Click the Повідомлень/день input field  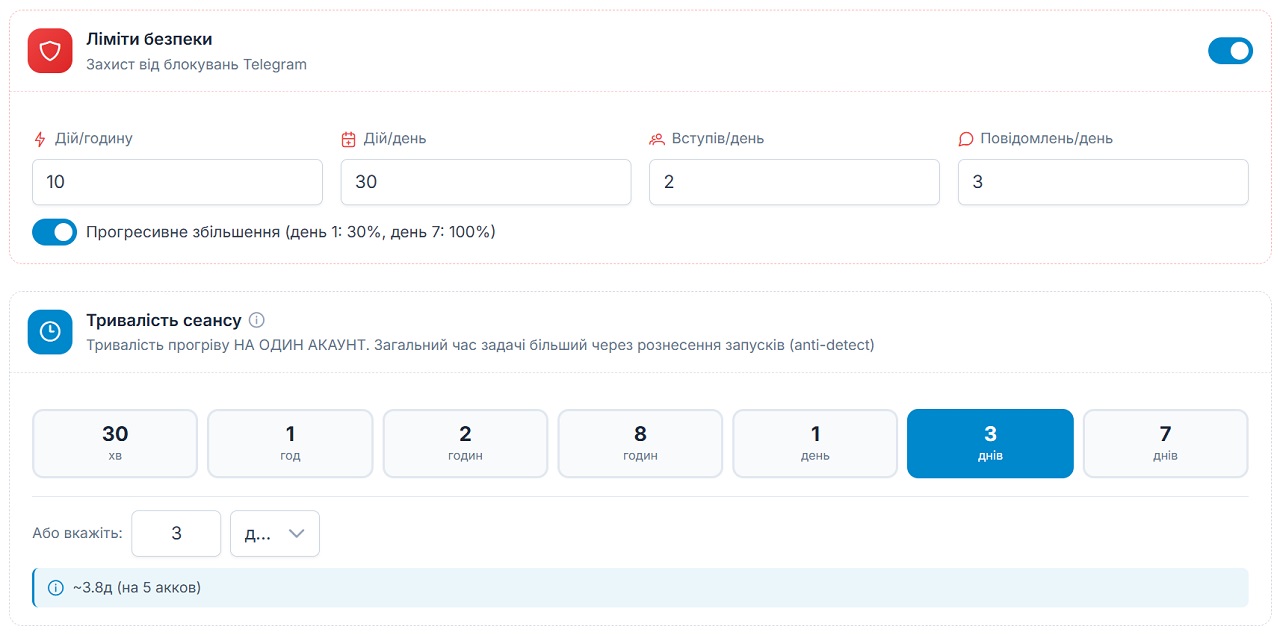(x=1103, y=182)
